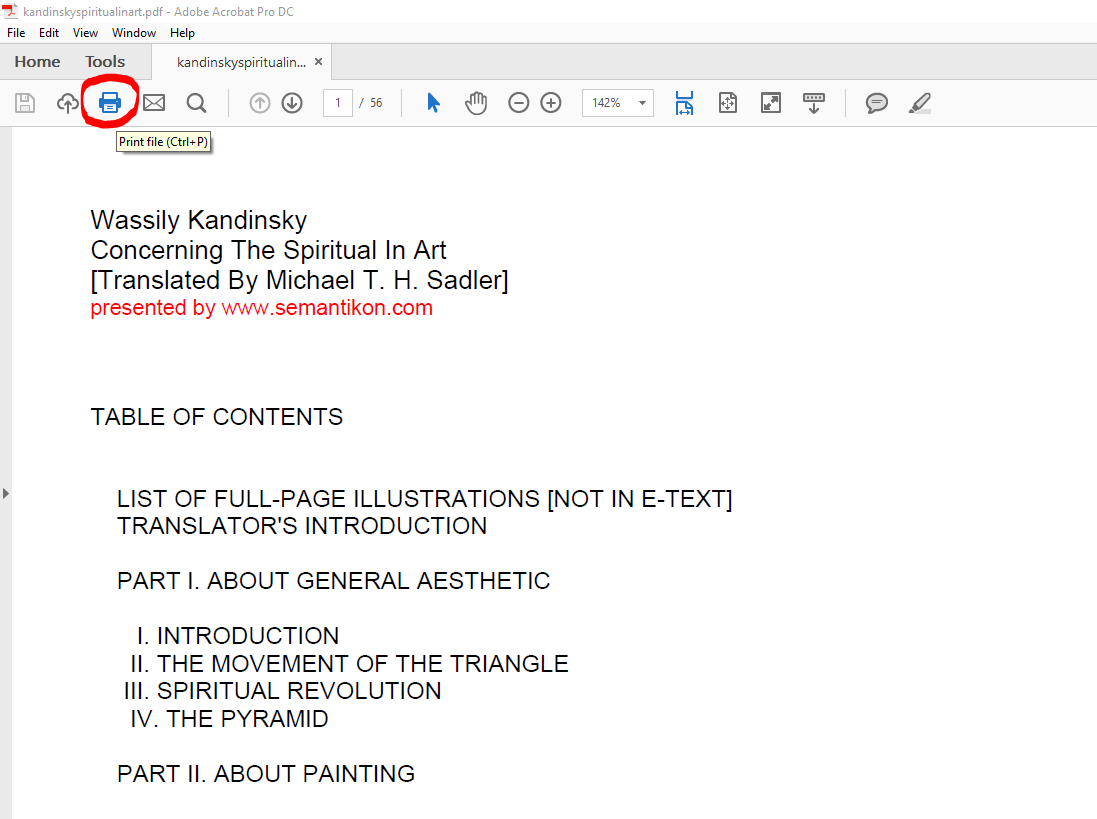The image size is (1097, 819).
Task: Click the www.semantikon.com link
Action: 327,308
